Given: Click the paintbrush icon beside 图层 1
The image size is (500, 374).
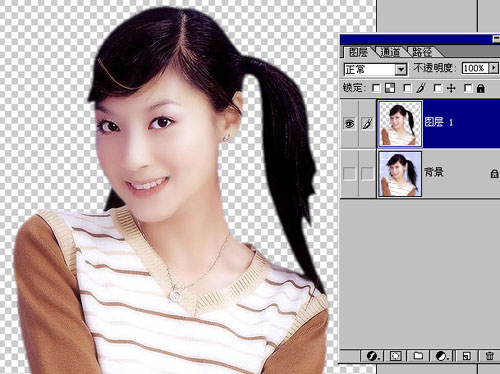Looking at the screenshot, I should [x=367, y=124].
